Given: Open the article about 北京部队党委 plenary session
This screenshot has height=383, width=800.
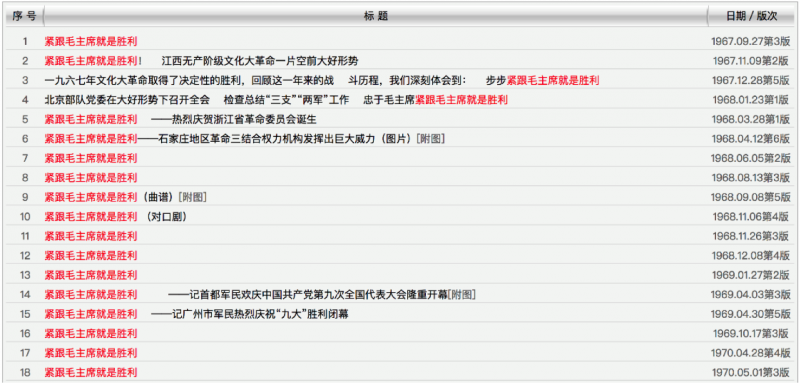Looking at the screenshot, I should coord(276,100).
